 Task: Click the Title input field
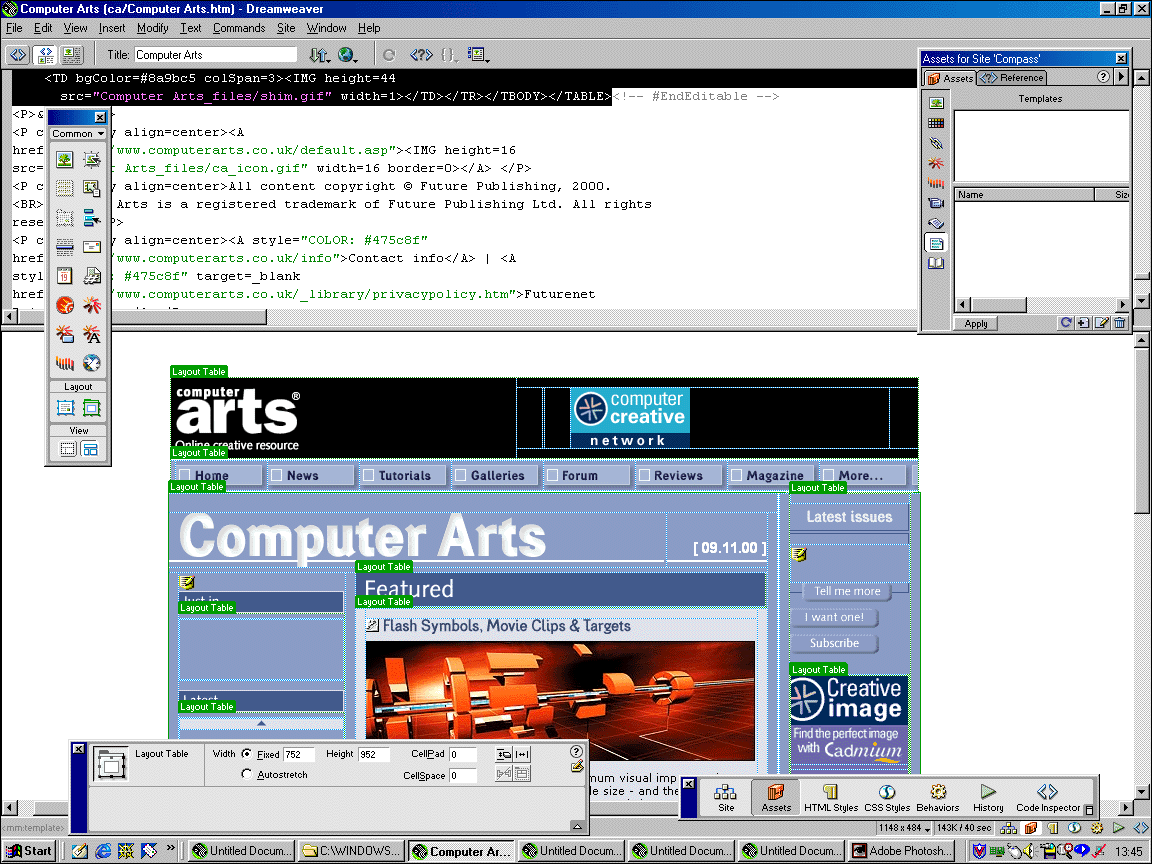click(x=215, y=54)
